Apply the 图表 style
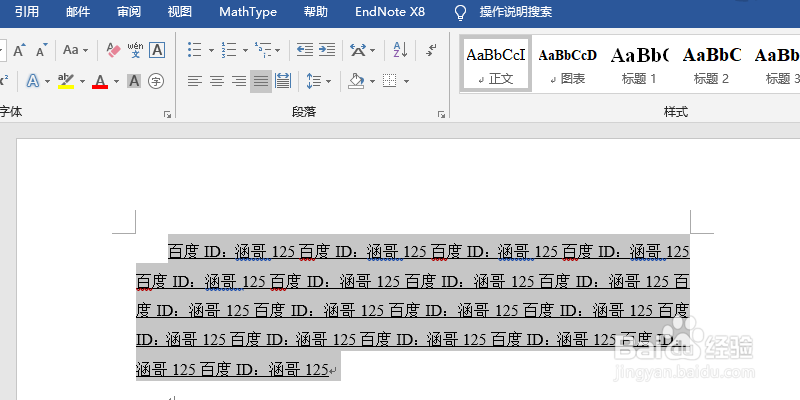The height and width of the screenshot is (400, 800). pyautogui.click(x=567, y=64)
